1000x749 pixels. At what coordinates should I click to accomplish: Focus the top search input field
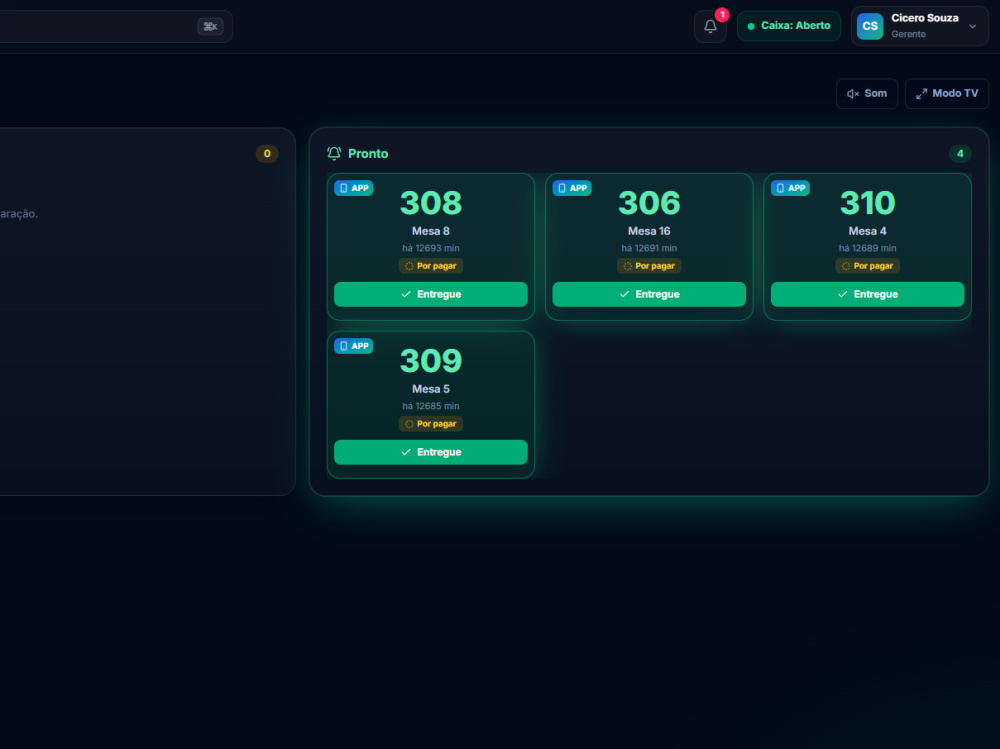point(115,26)
